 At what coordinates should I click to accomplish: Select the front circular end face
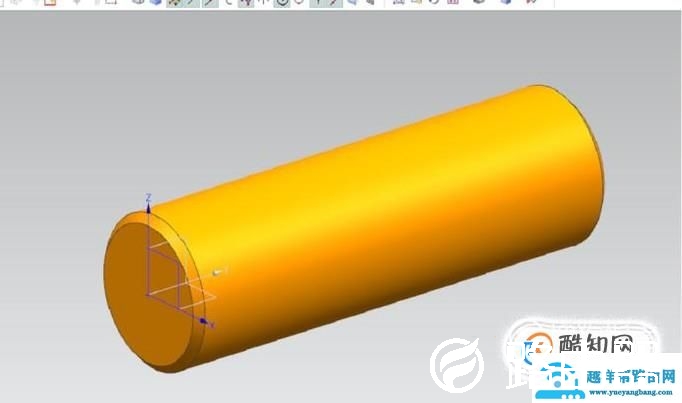[150, 300]
